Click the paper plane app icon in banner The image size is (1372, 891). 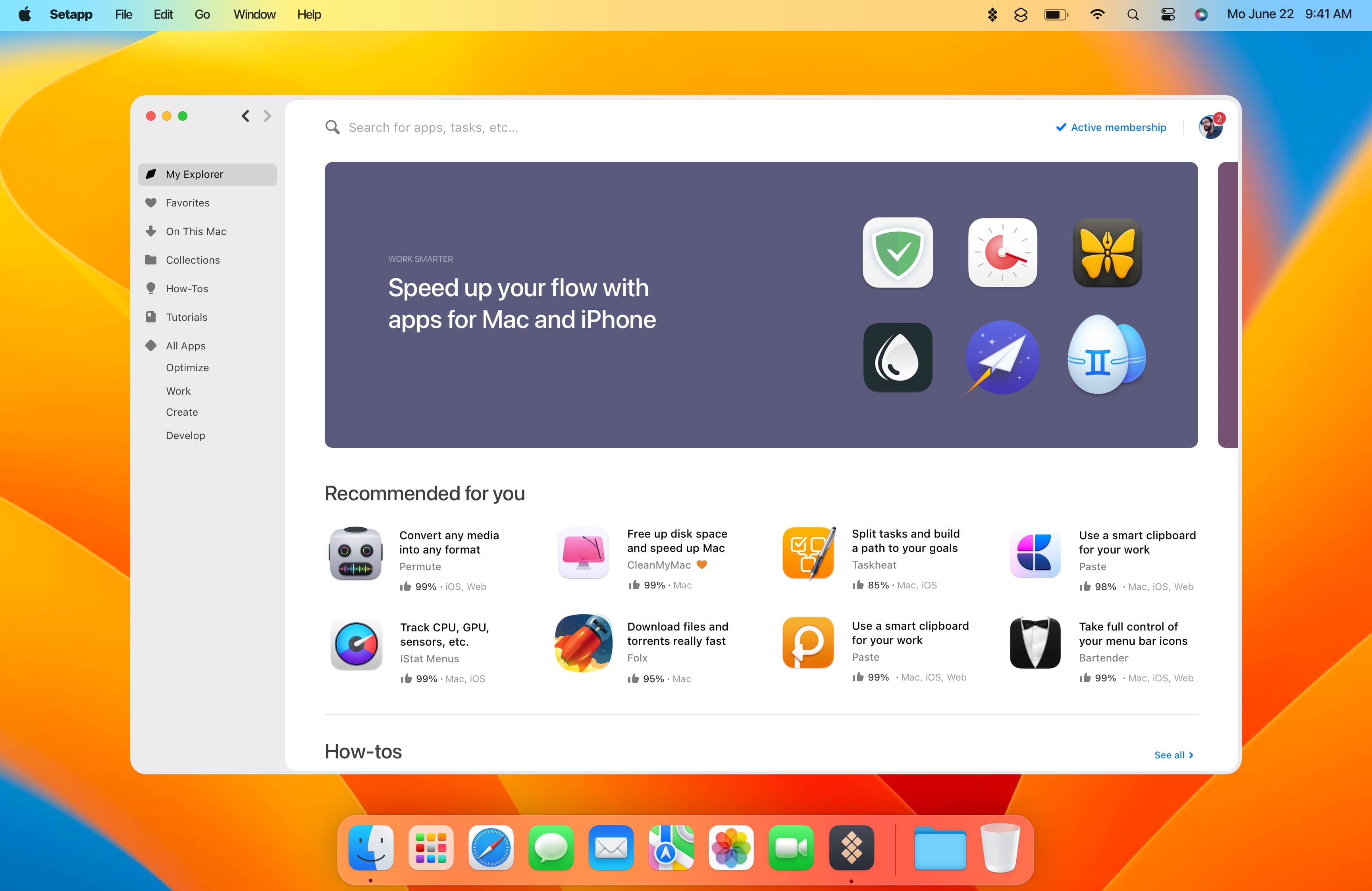pyautogui.click(x=1002, y=358)
